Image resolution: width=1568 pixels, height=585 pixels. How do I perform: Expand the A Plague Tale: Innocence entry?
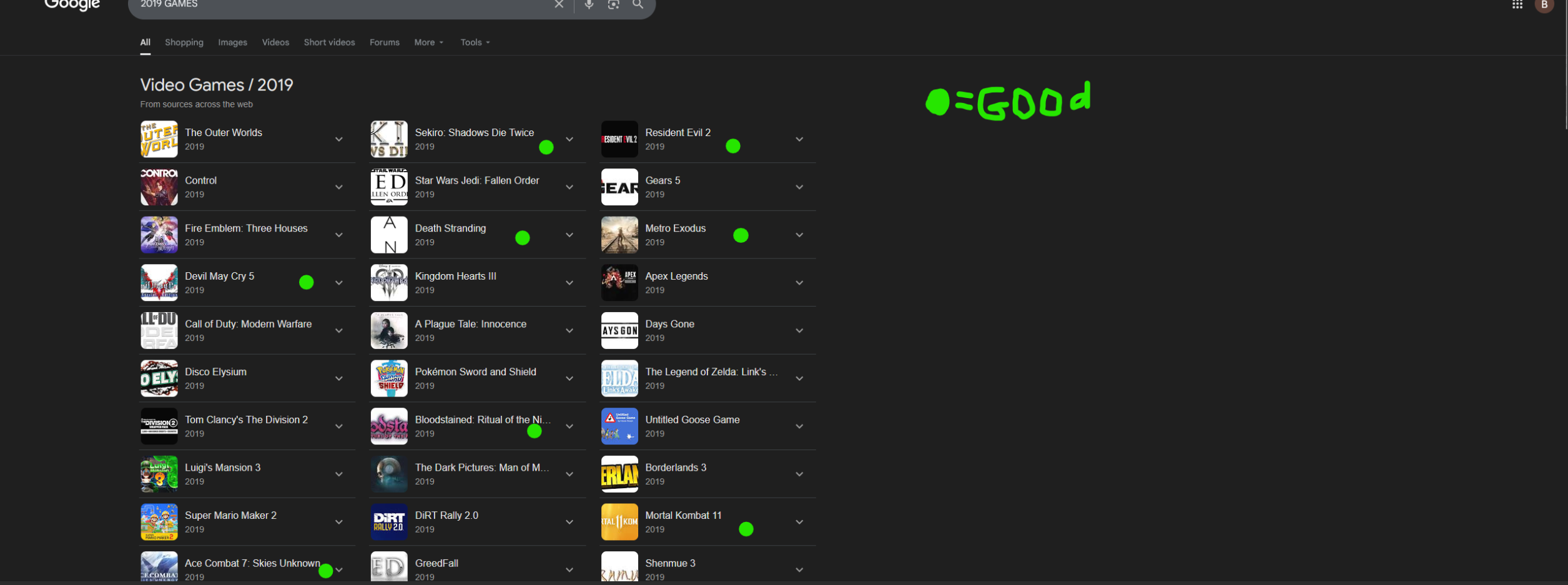coord(570,331)
